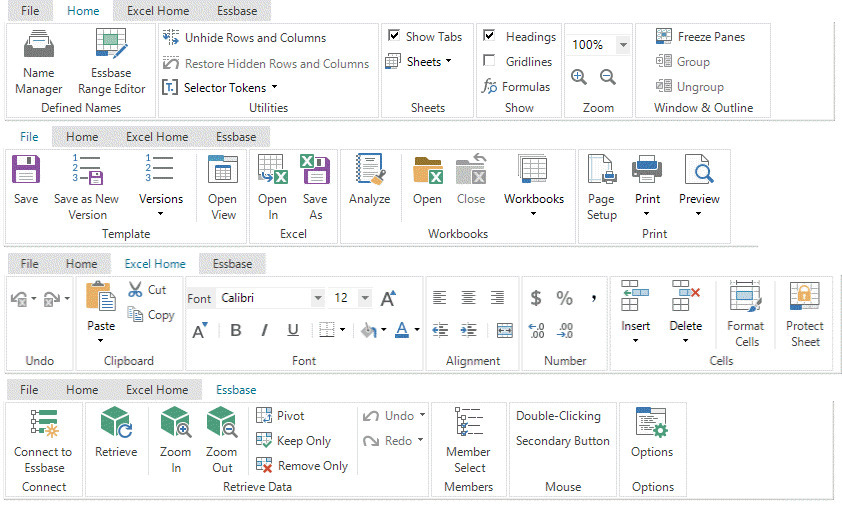
Task: Open the Essbase Range Editor
Action: coord(111,62)
